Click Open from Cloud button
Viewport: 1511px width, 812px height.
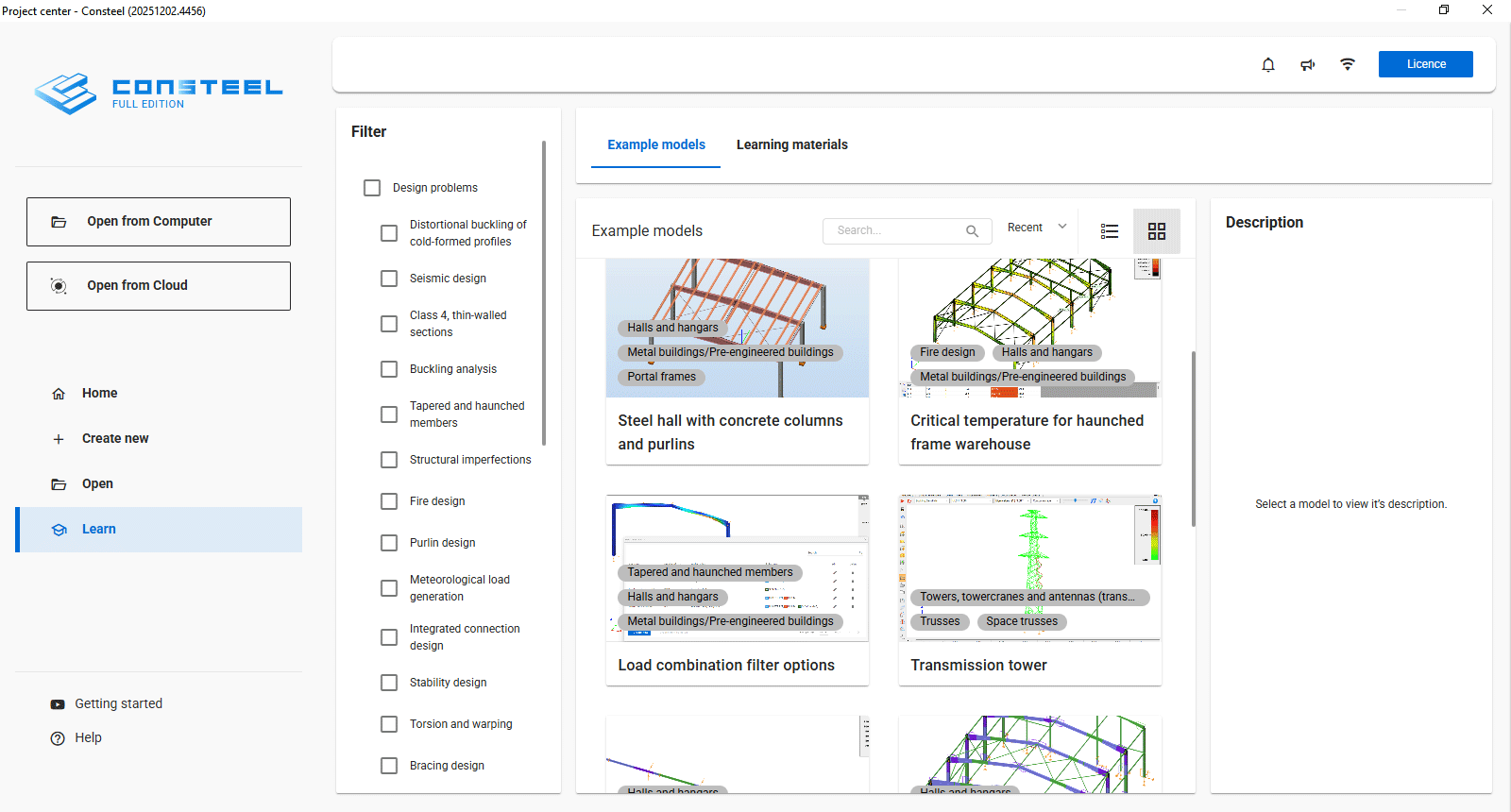[159, 286]
